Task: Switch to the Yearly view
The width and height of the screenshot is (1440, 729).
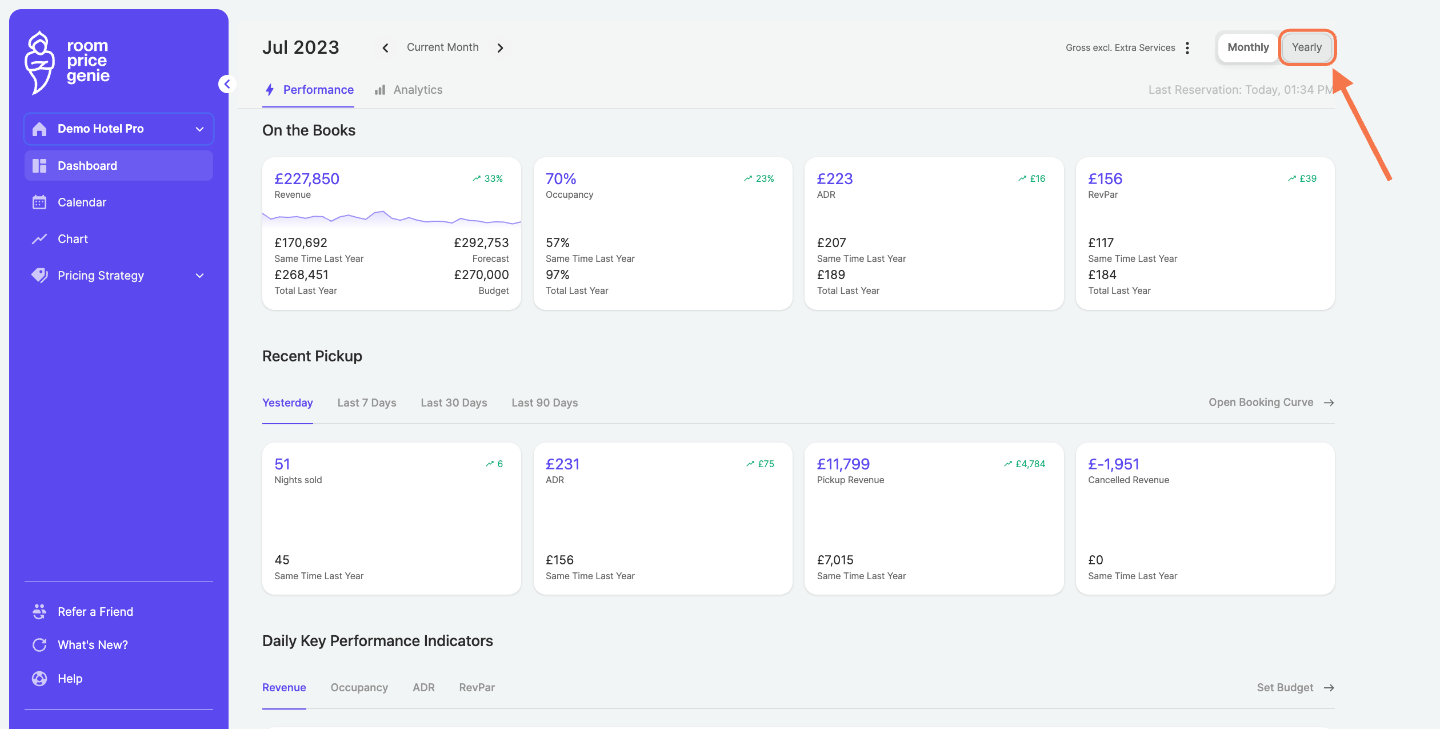Action: click(1307, 48)
